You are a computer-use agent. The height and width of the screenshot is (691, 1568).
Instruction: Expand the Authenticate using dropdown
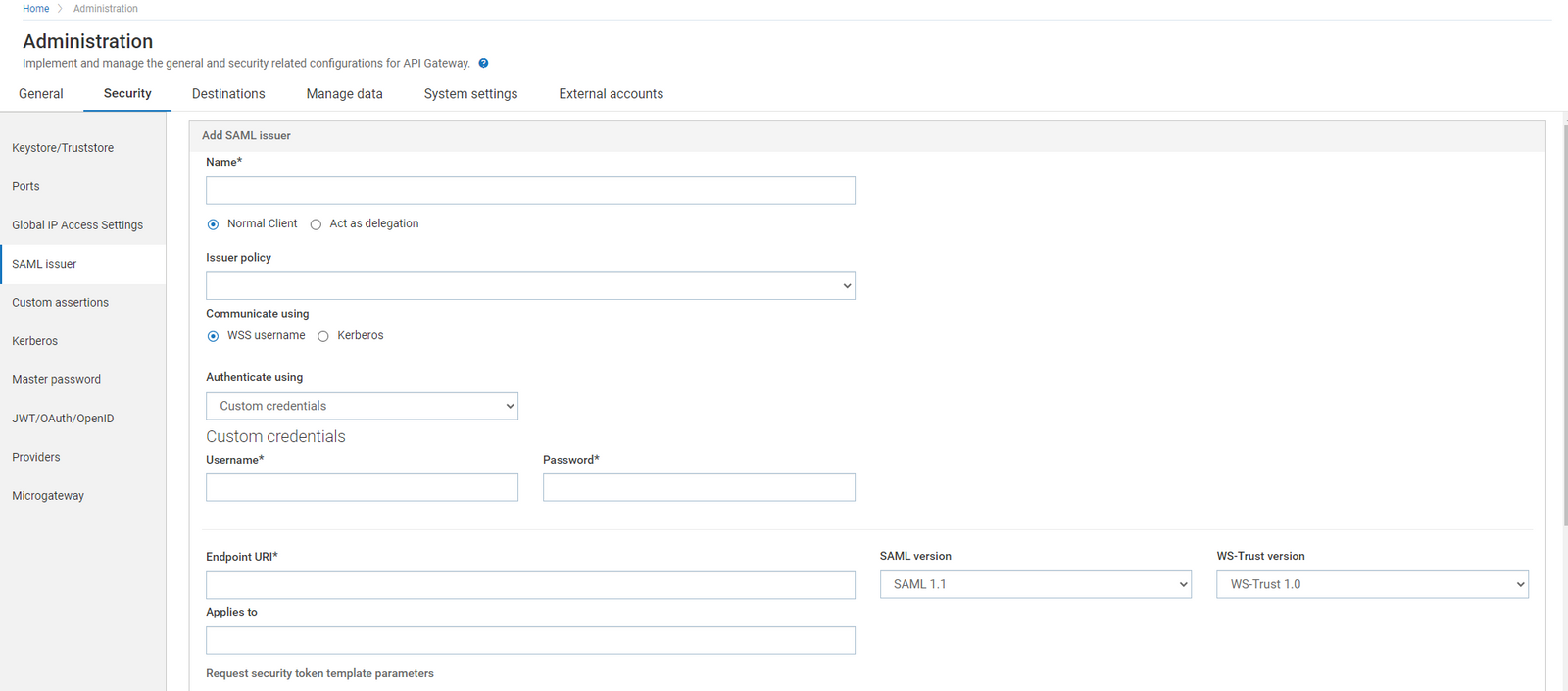pos(362,406)
